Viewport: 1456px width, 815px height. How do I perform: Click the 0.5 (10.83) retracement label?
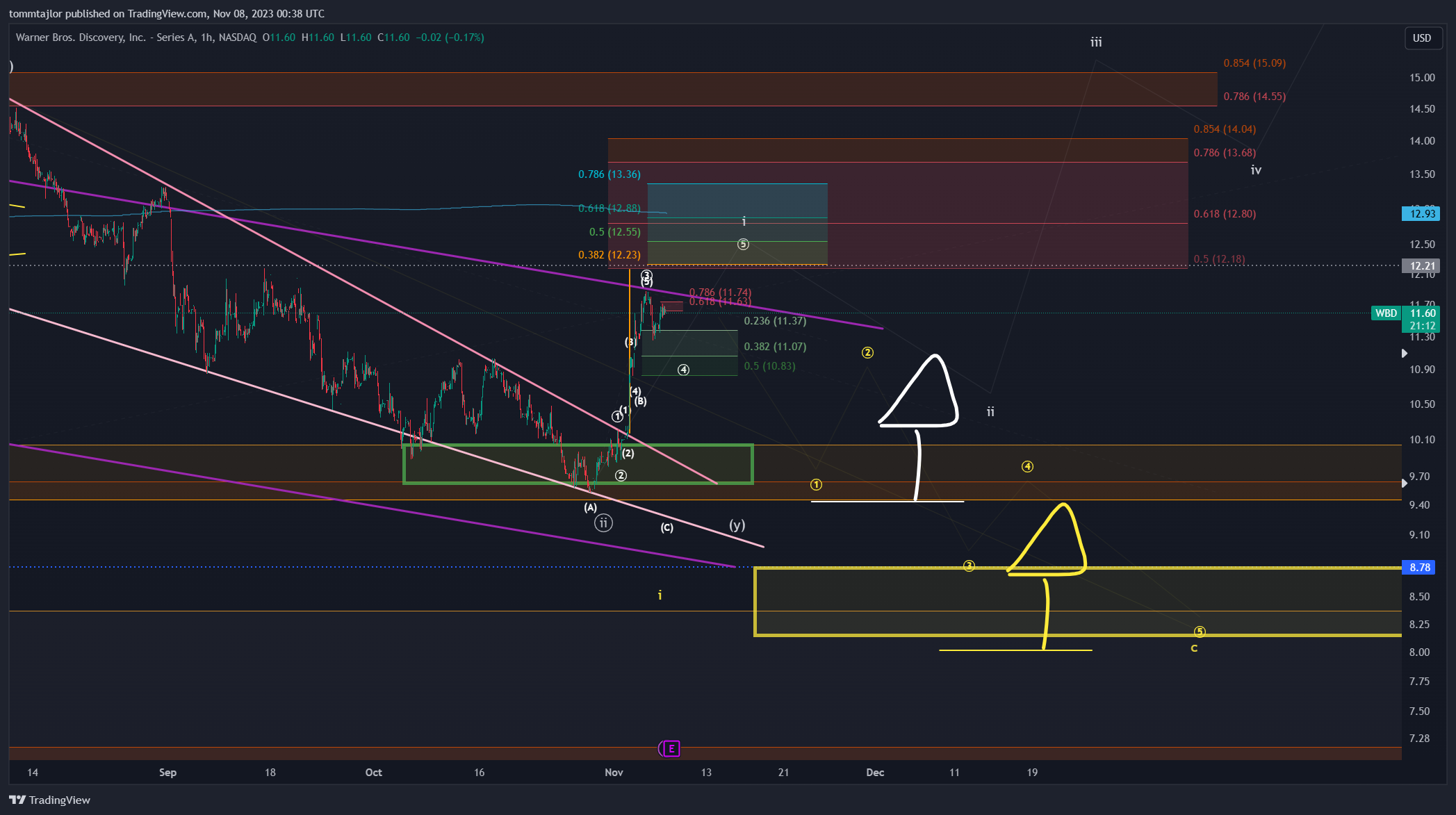[769, 366]
